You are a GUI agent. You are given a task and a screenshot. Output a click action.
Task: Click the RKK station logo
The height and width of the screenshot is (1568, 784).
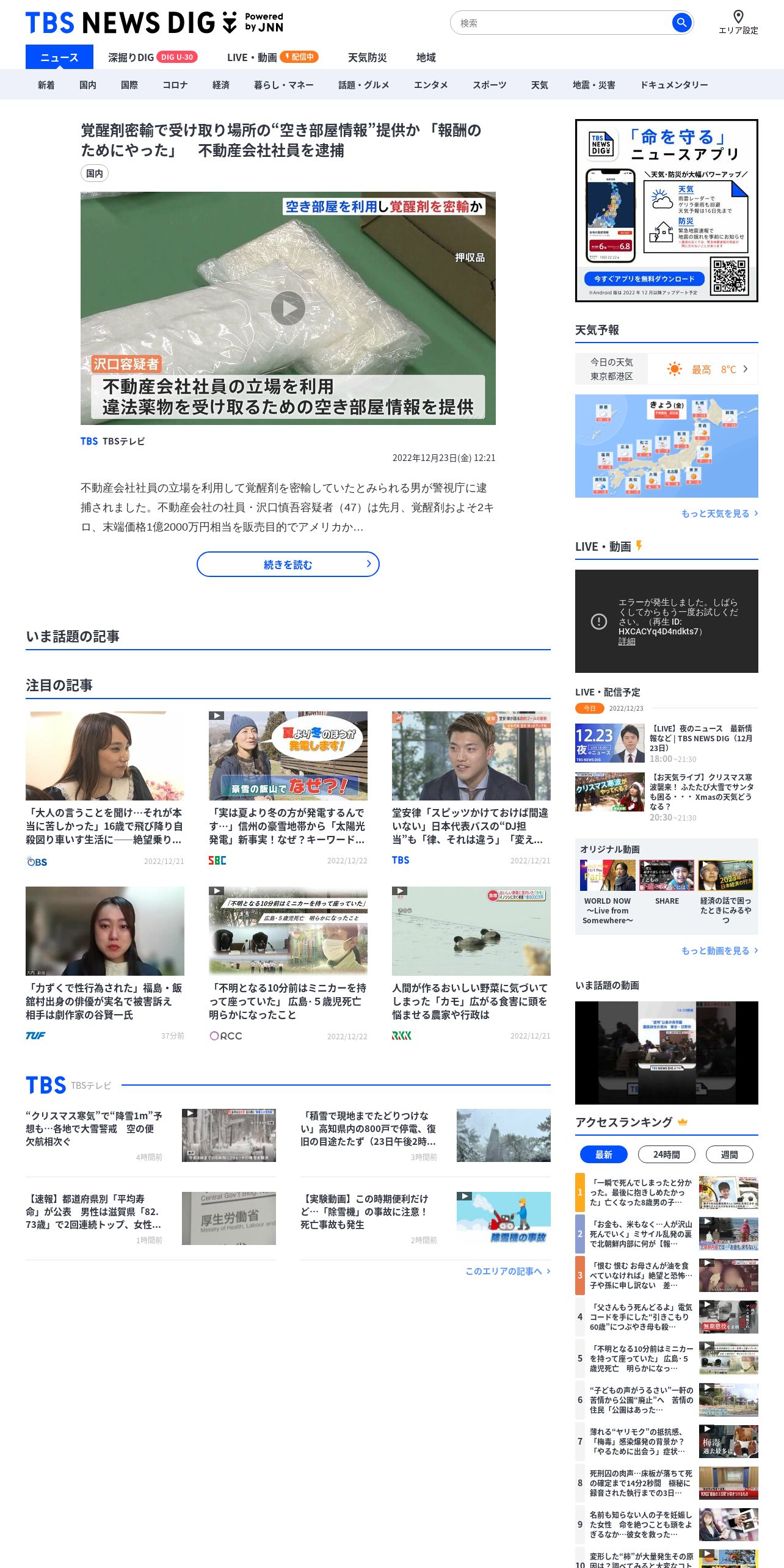[402, 1036]
